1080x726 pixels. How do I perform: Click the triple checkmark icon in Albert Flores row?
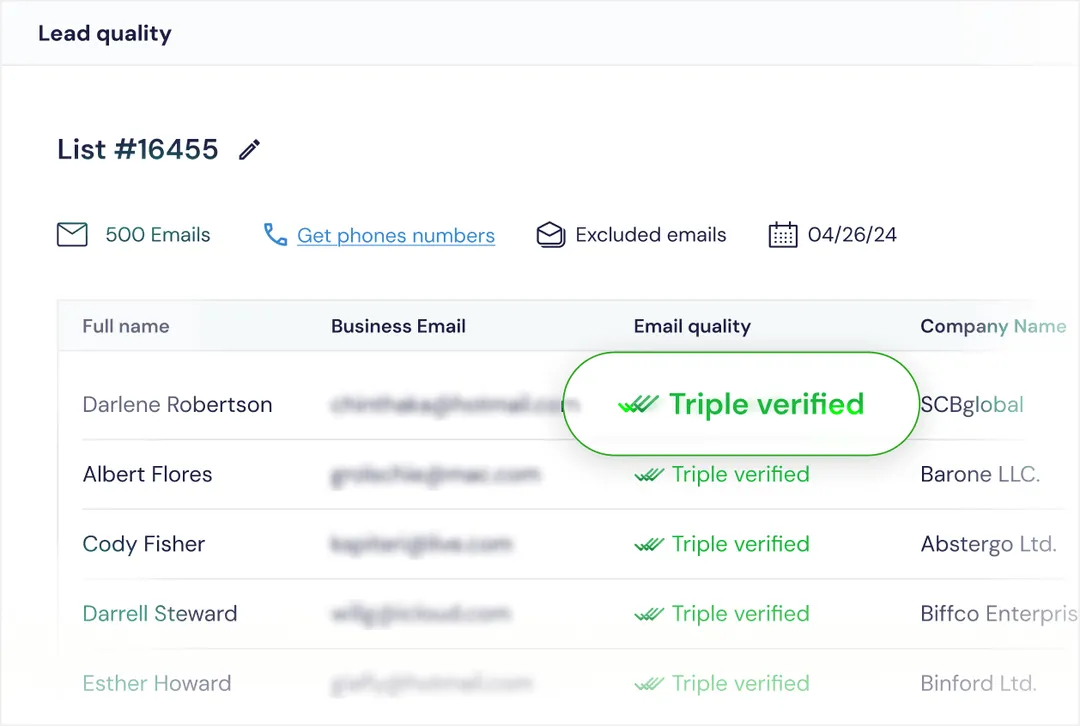649,475
